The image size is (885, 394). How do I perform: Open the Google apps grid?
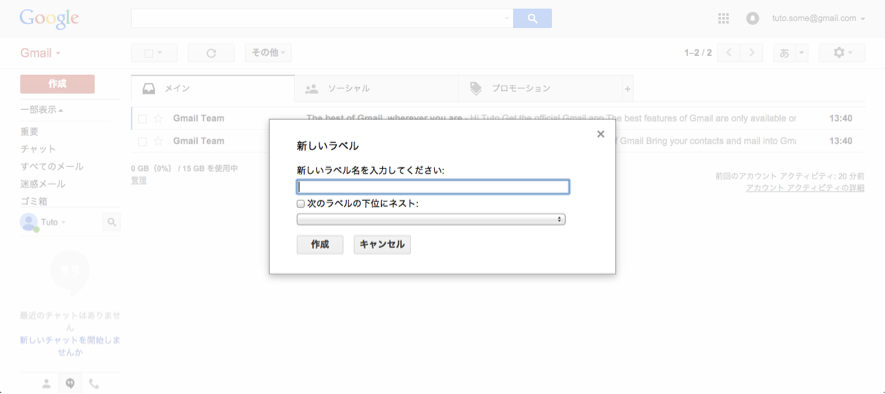(723, 18)
